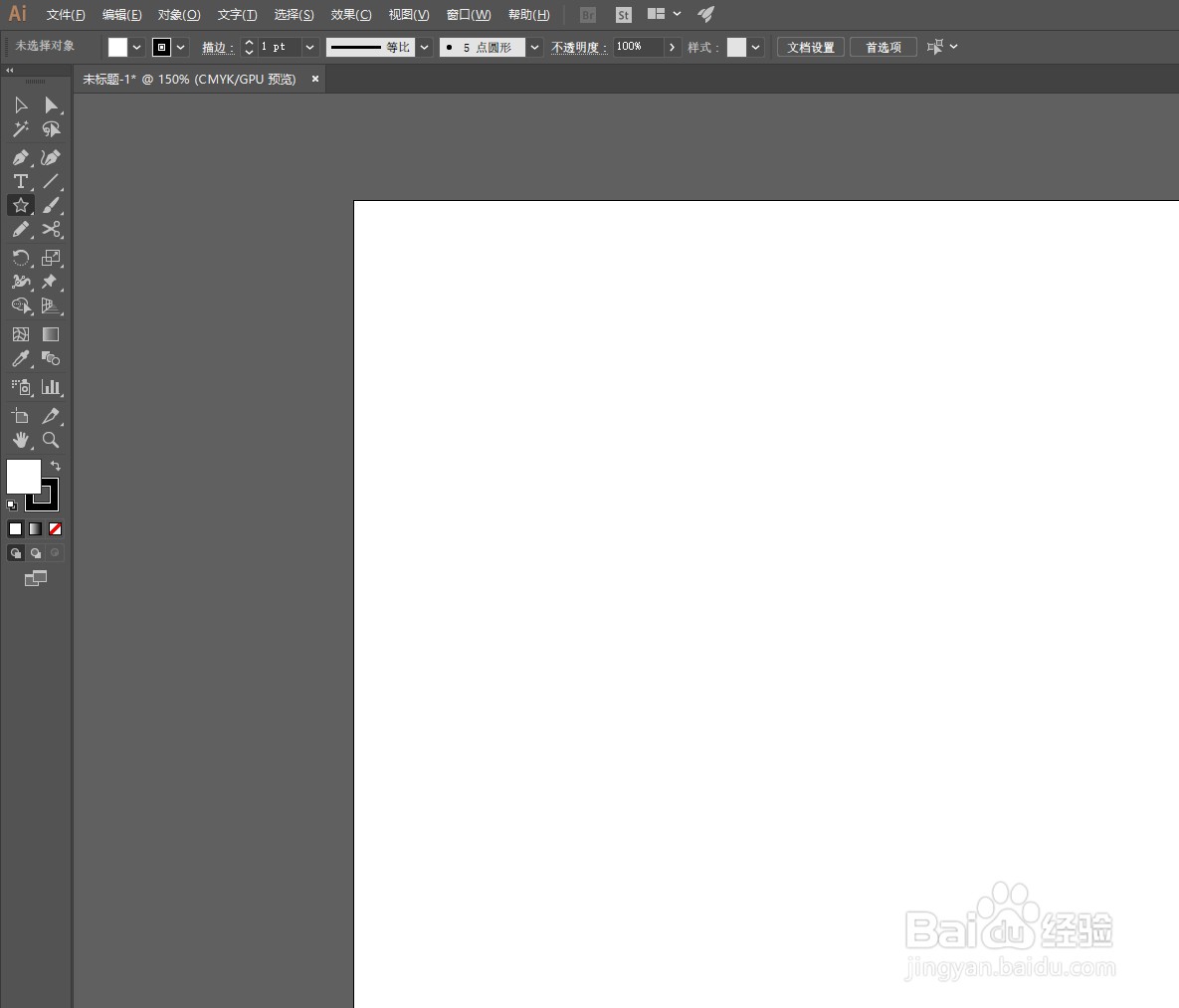Open the 对象(O) menu

coord(179,15)
